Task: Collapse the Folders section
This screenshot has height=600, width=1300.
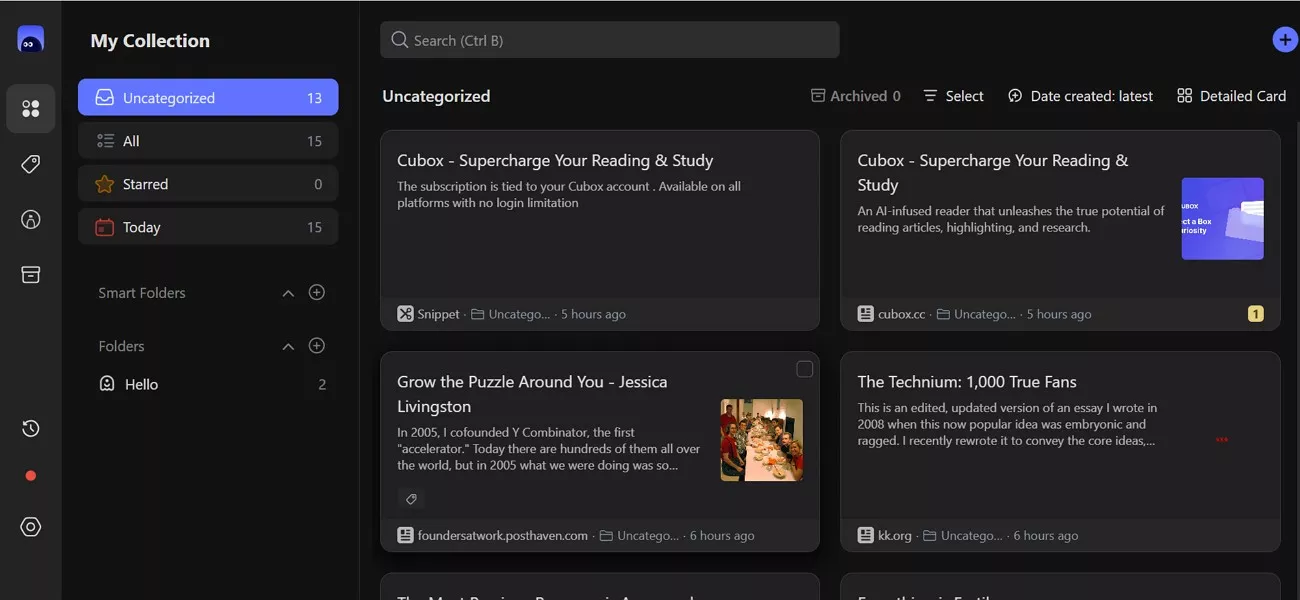Action: pos(288,347)
